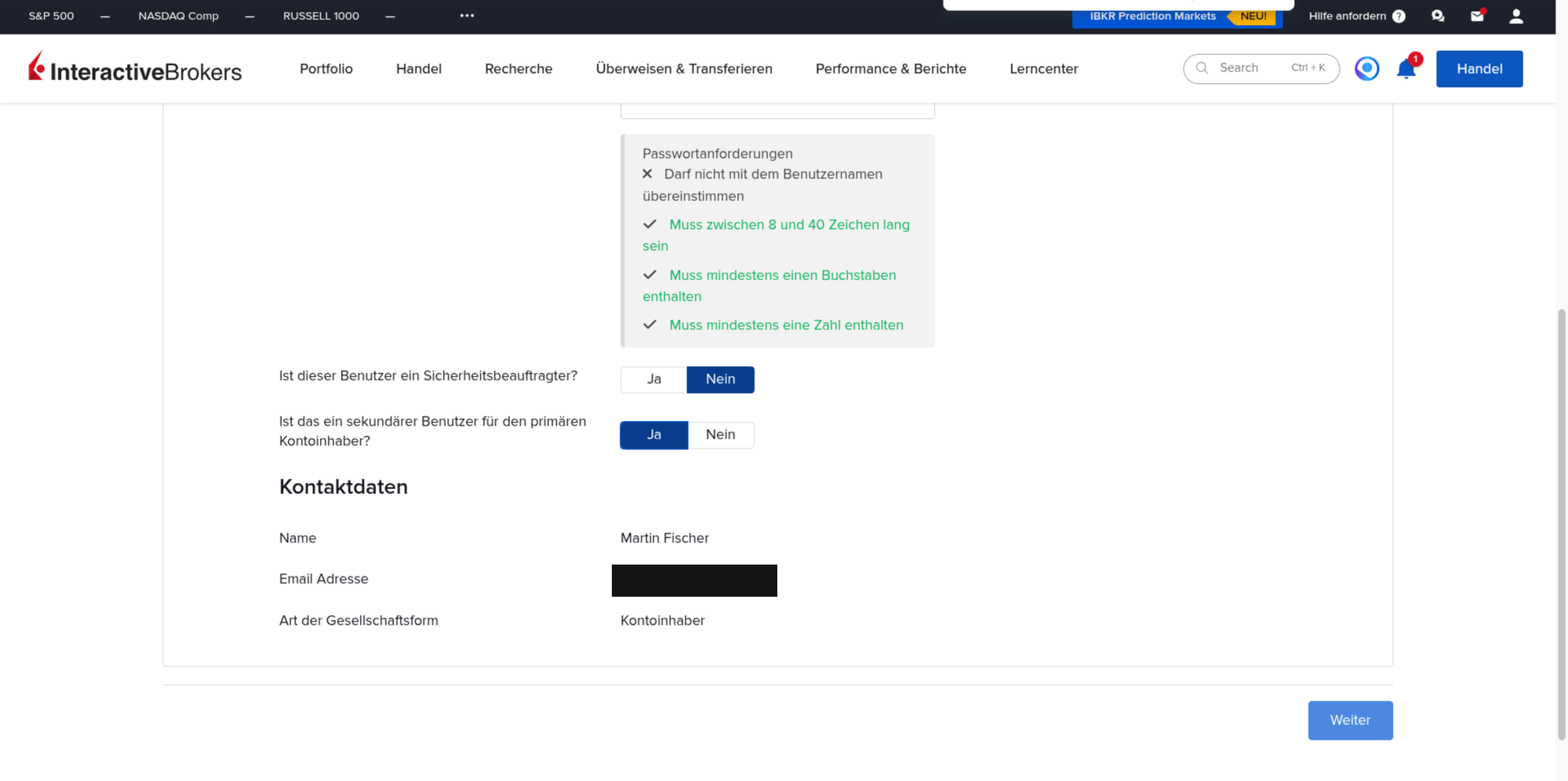Viewport: 1568px width, 781px height.
Task: Click the search magnifier icon
Action: pyautogui.click(x=1202, y=68)
